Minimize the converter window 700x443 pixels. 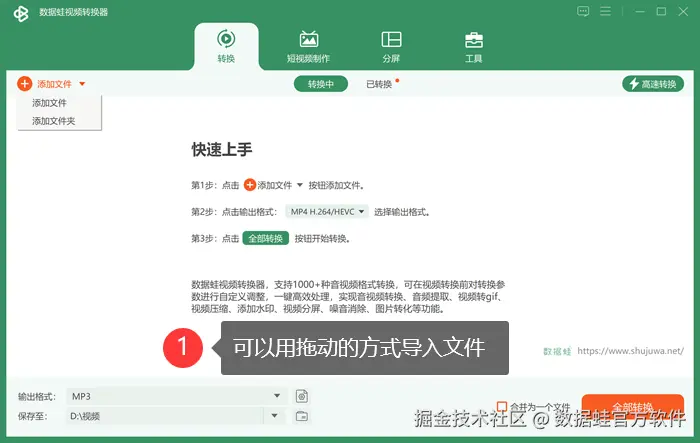640,11
